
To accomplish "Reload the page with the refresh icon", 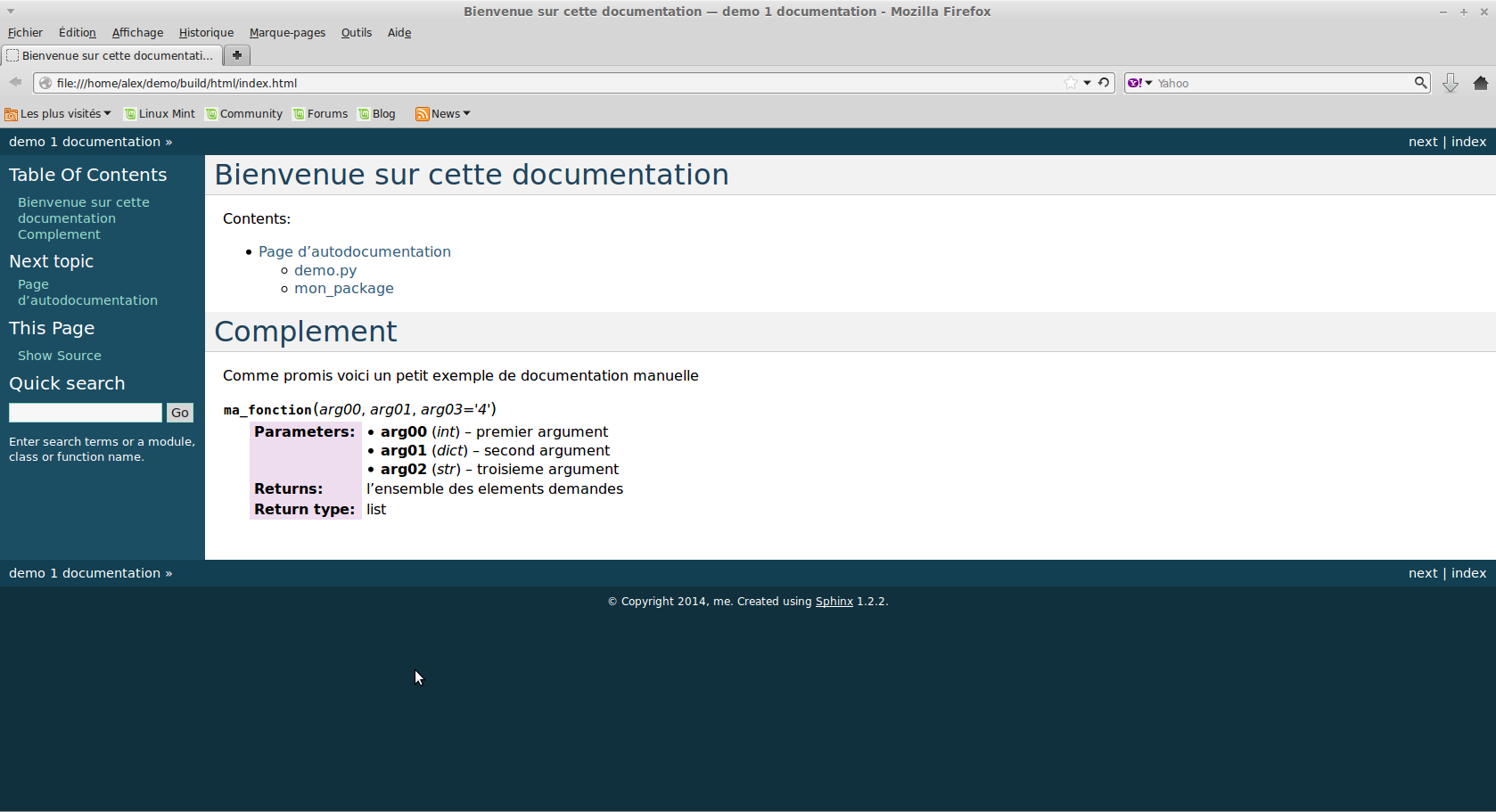I will (x=1104, y=83).
